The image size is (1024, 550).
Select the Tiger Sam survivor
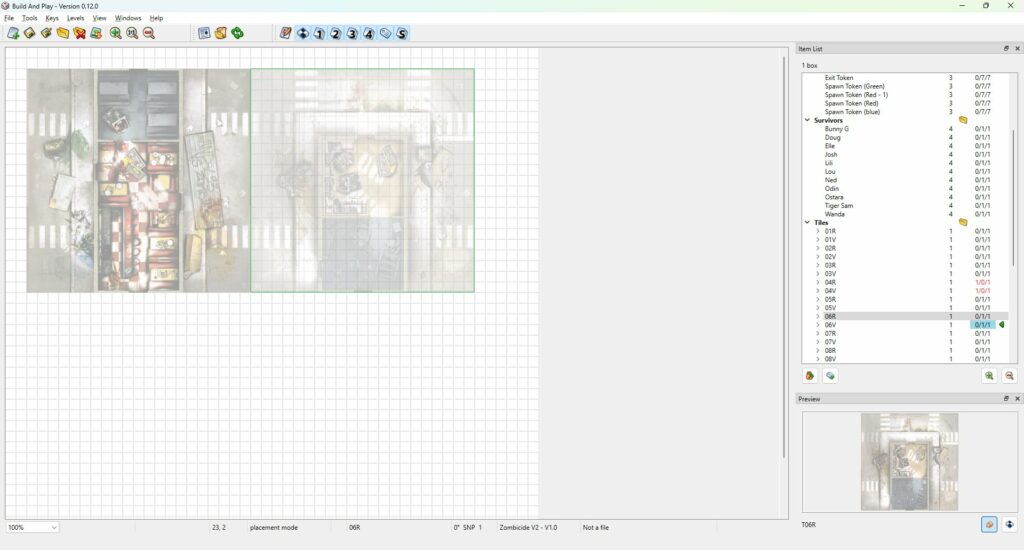coord(839,206)
